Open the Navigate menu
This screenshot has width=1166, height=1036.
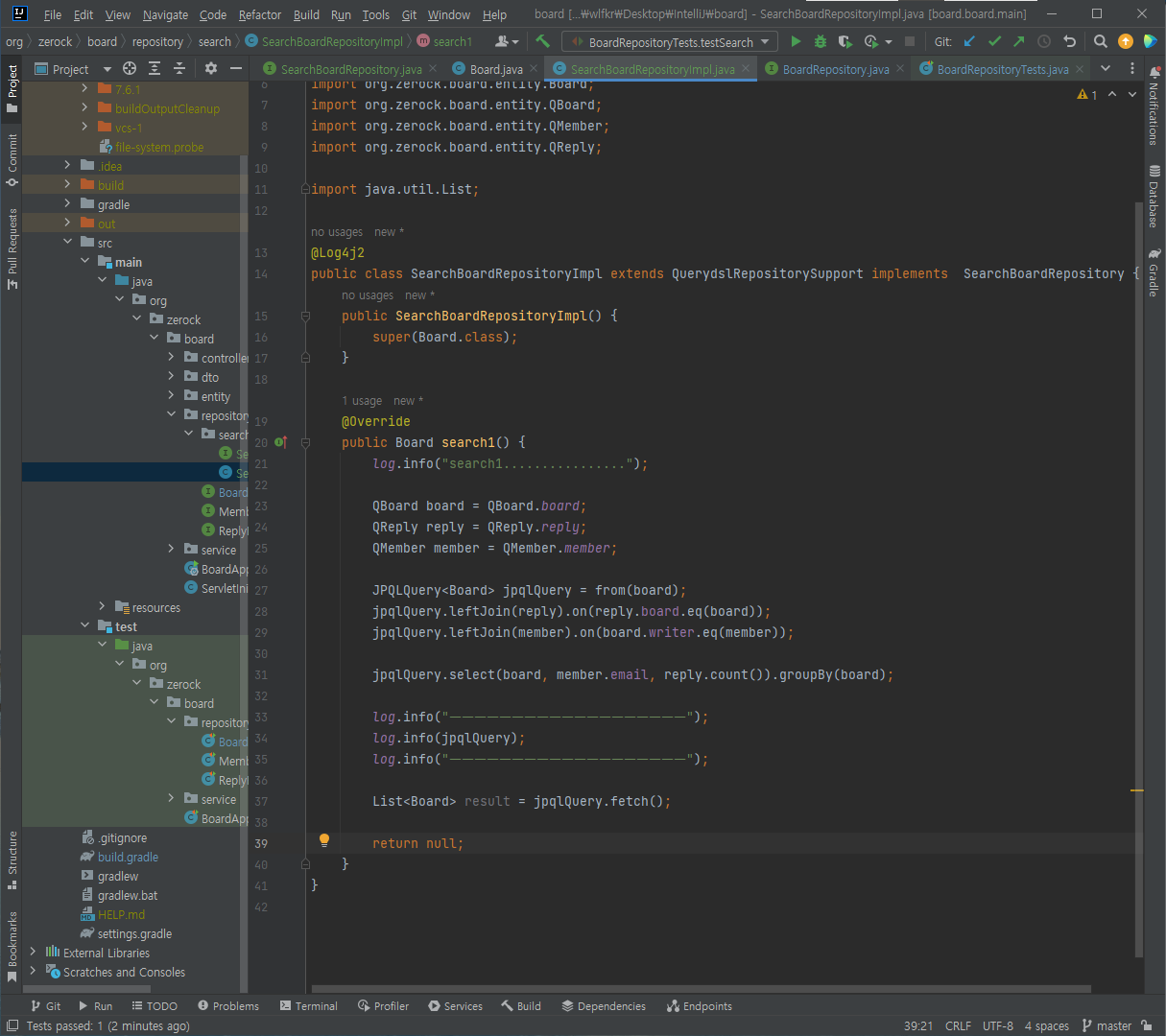pyautogui.click(x=165, y=14)
